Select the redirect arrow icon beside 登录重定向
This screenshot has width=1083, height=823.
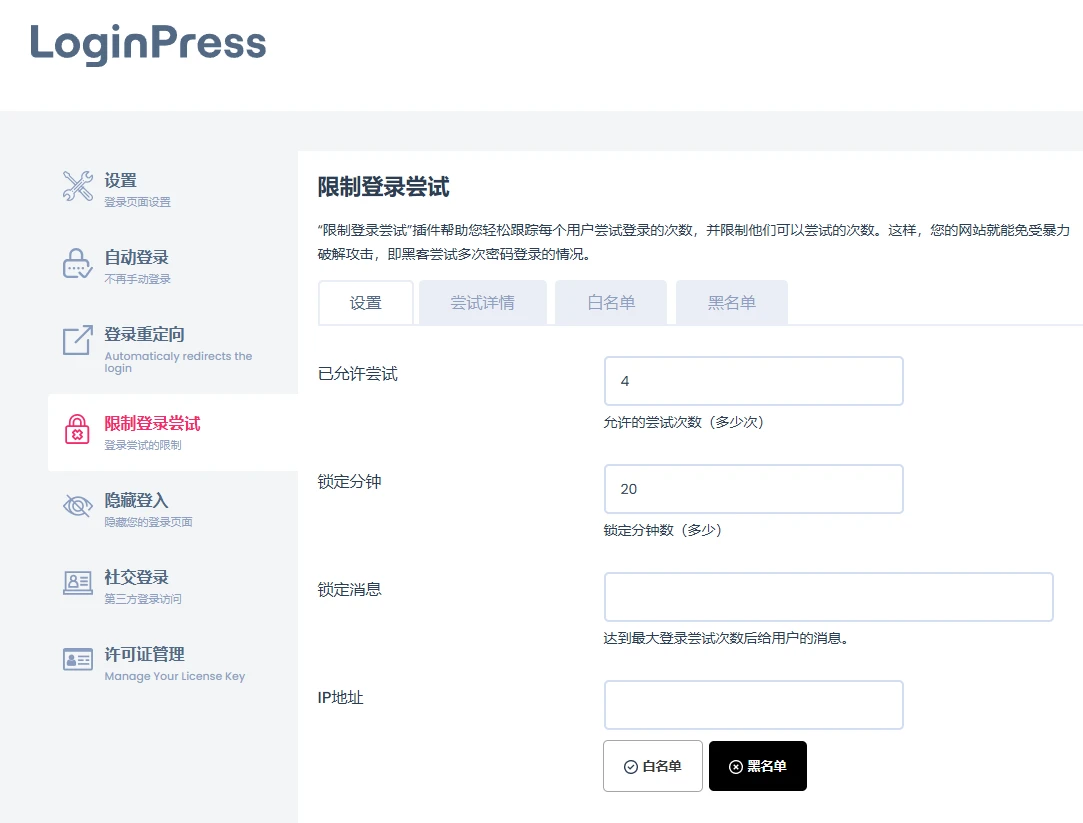[77, 341]
